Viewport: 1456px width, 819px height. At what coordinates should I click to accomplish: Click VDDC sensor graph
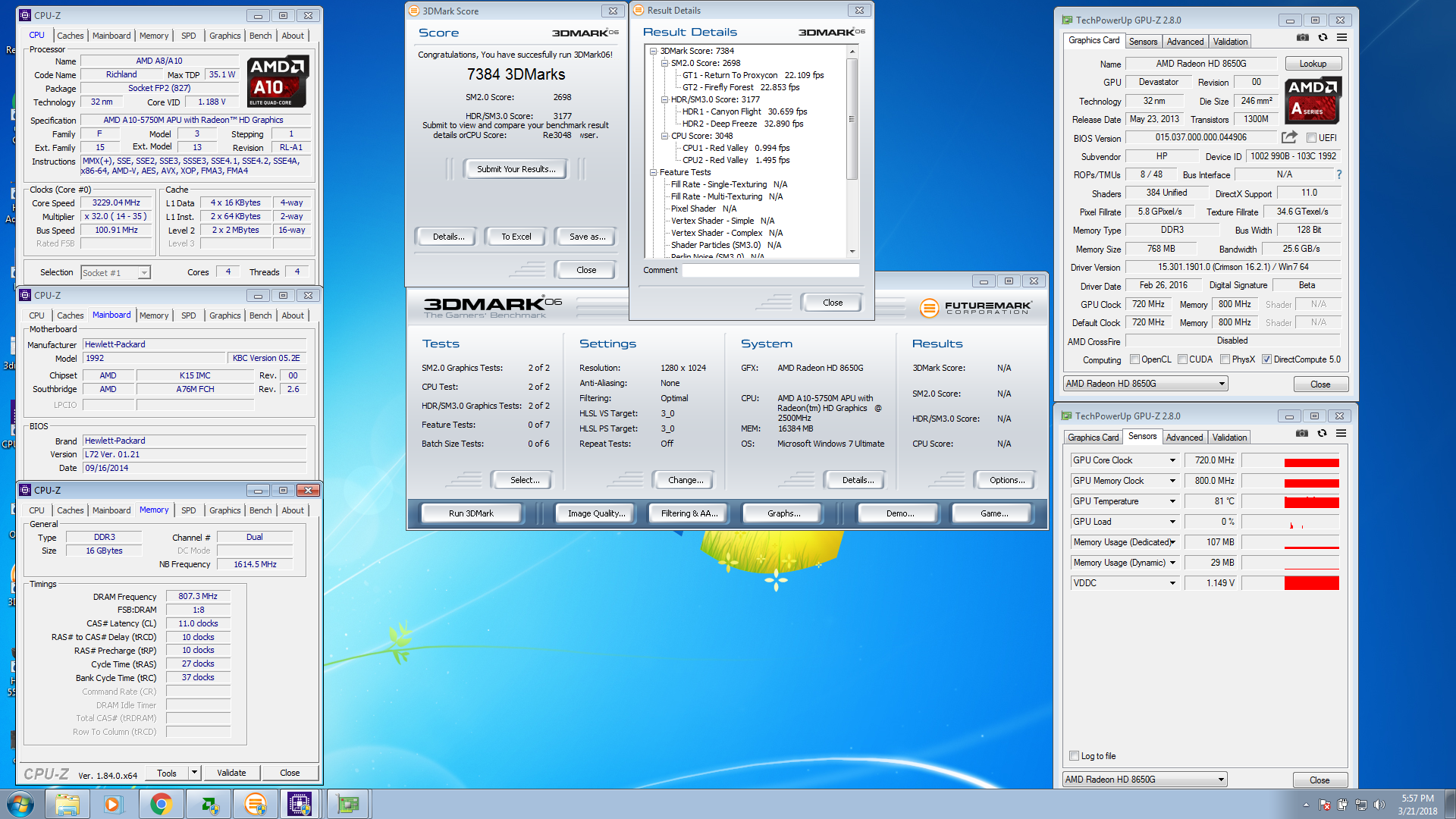(1290, 583)
